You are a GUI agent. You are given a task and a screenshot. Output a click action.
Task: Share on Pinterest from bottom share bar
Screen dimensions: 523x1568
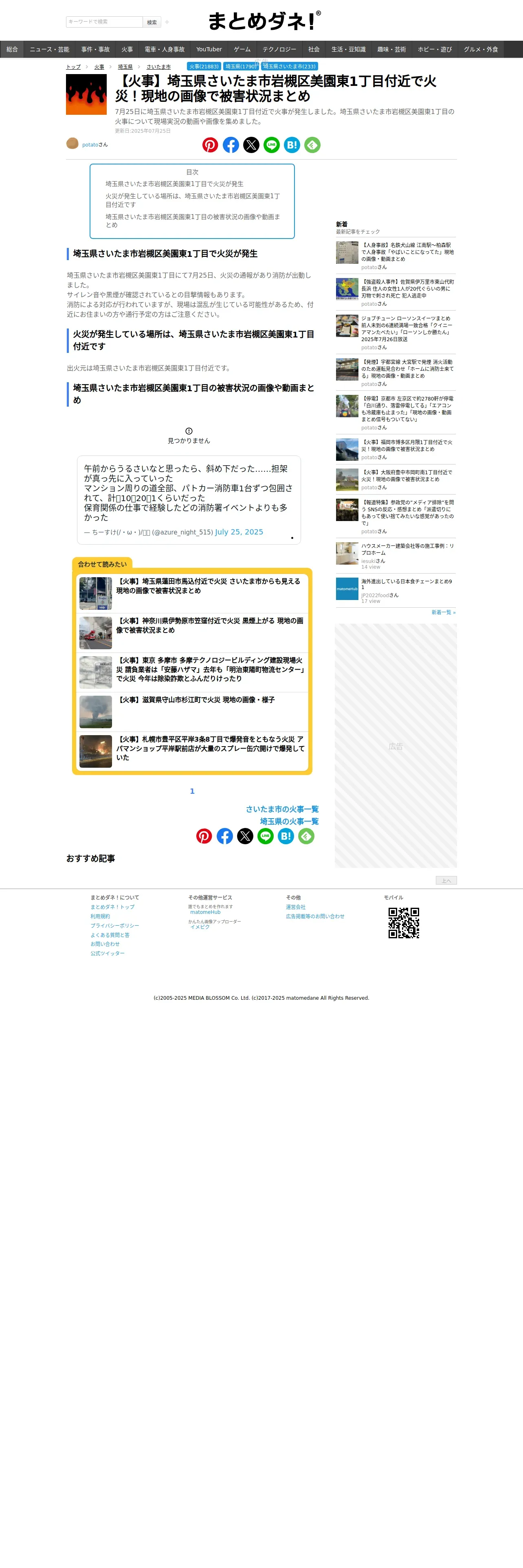click(x=204, y=837)
